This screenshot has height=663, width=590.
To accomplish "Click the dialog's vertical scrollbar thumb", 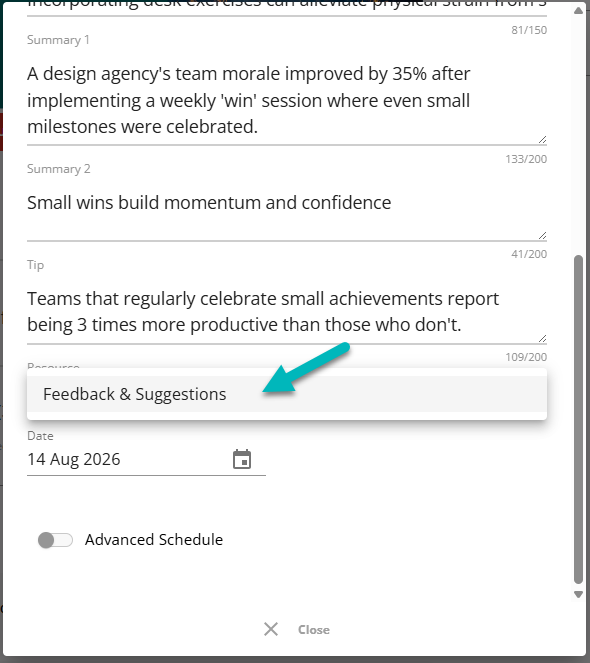I will [579, 419].
